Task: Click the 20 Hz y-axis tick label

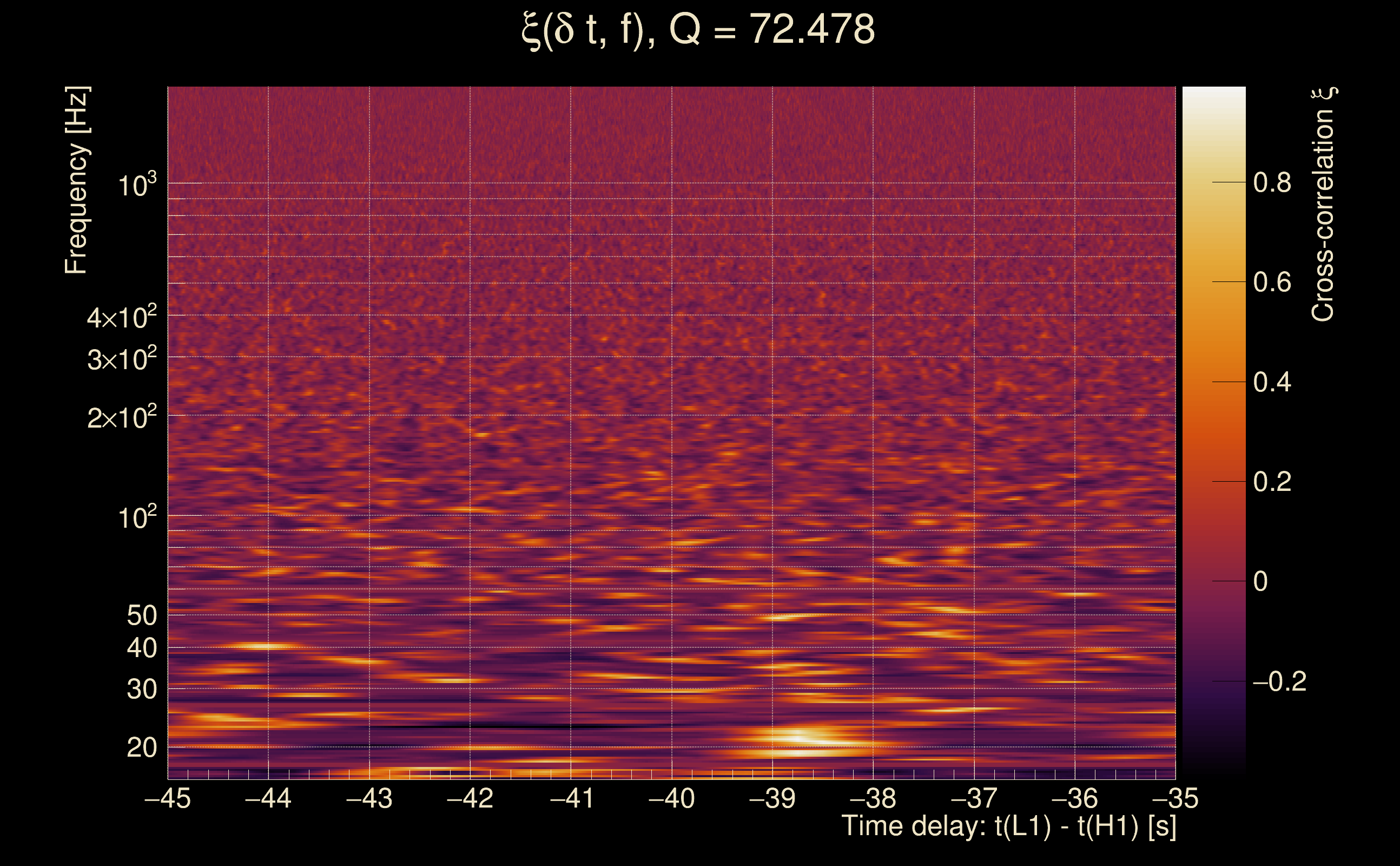Action: [x=141, y=748]
